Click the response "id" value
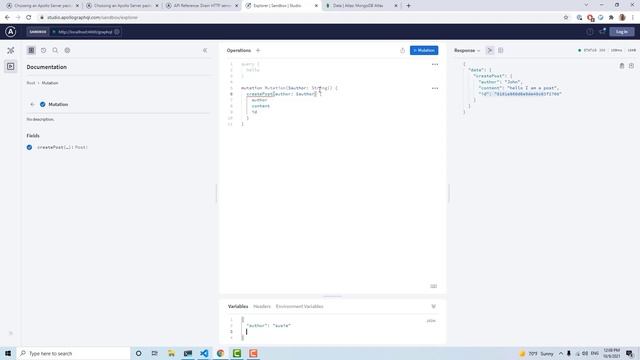The image size is (640, 360). pos(528,94)
